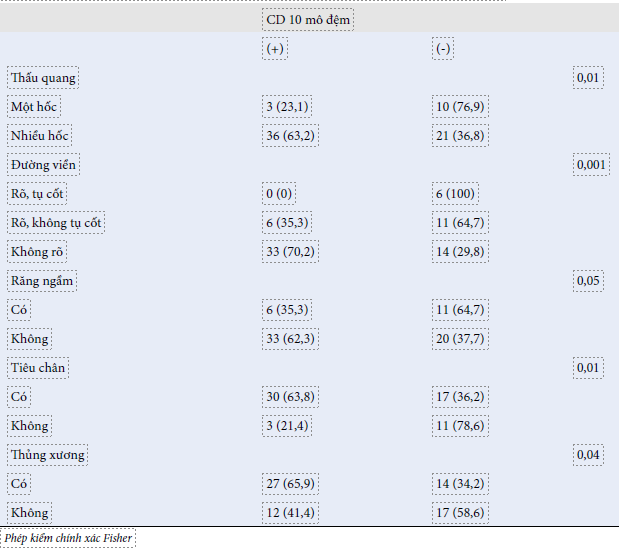This screenshot has height=553, width=619.
Task: Click the 'Nhiều hốc' row label
Action: pyautogui.click(x=40, y=136)
